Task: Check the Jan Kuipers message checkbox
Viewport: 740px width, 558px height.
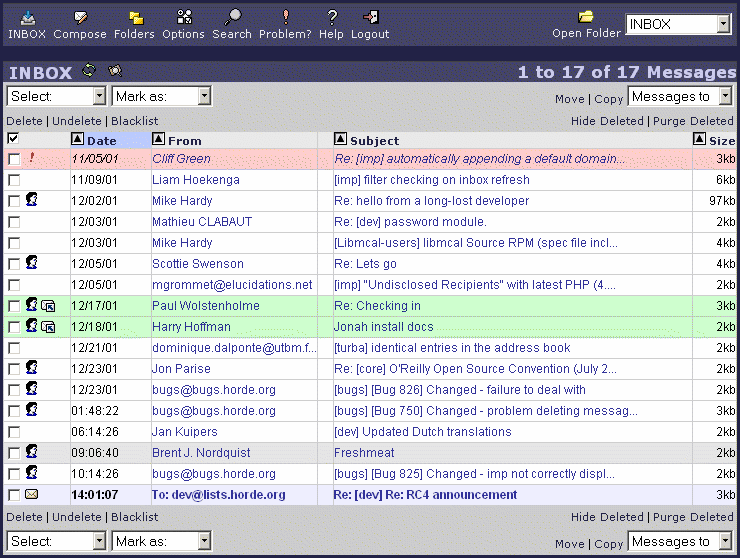Action: coord(14,432)
